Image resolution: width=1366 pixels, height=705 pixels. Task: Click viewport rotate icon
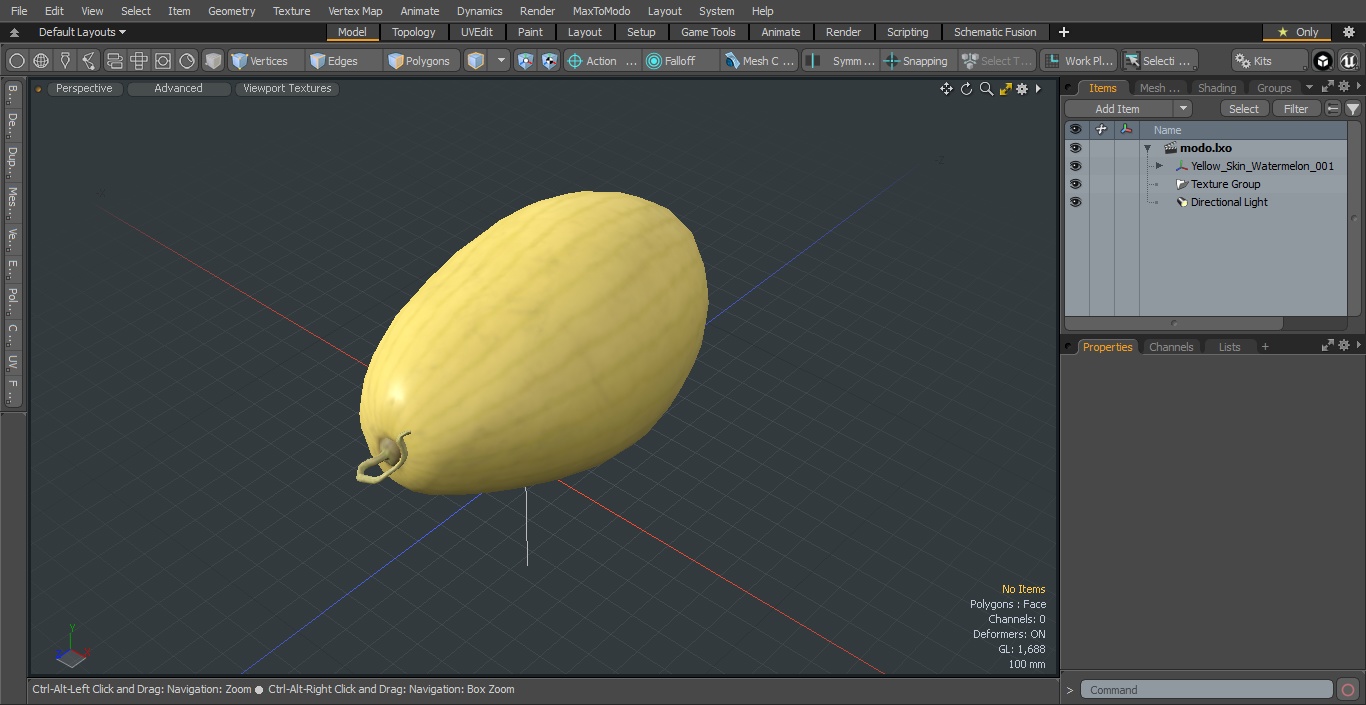(966, 89)
